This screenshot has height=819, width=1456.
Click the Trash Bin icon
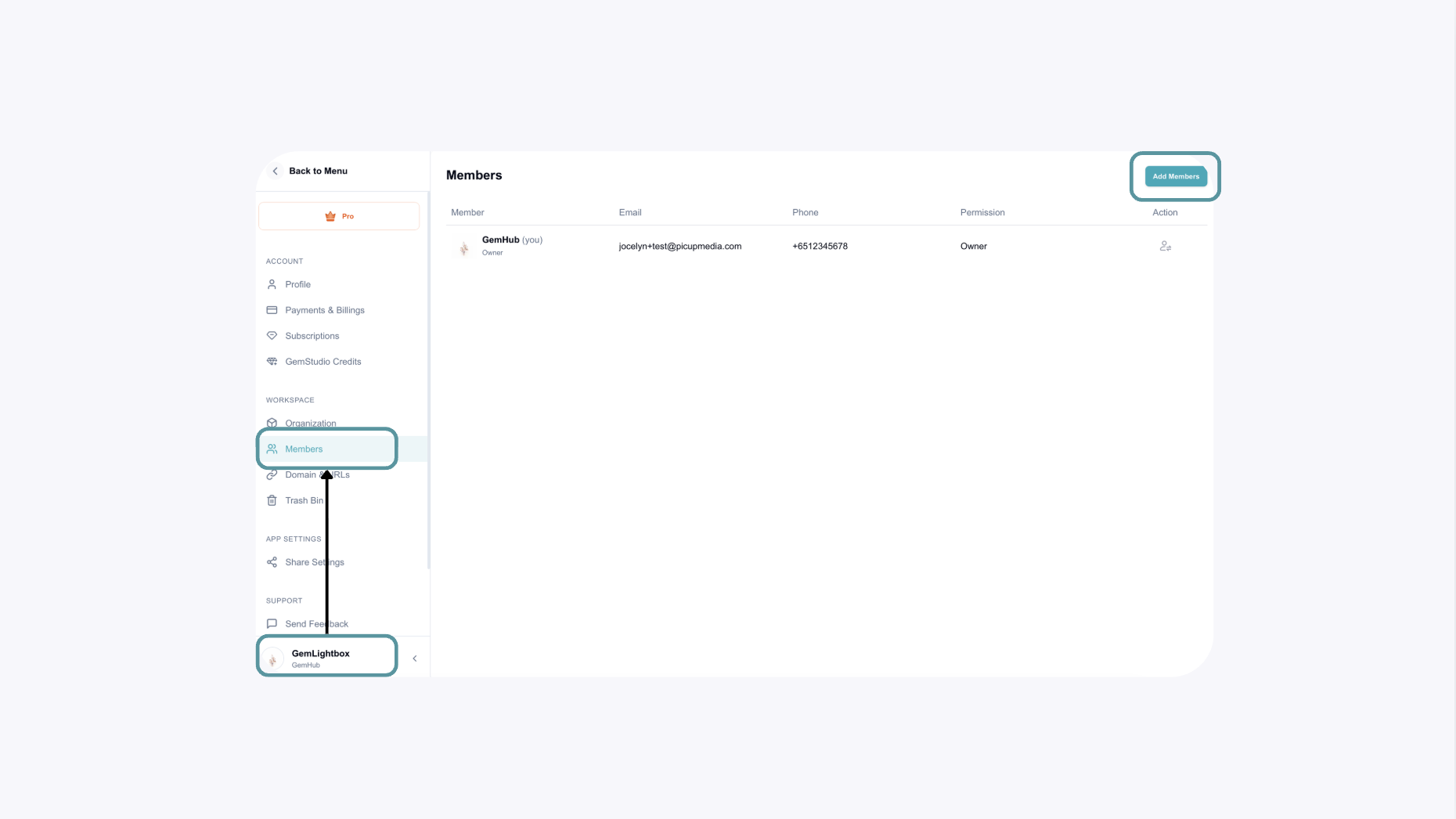click(x=272, y=500)
